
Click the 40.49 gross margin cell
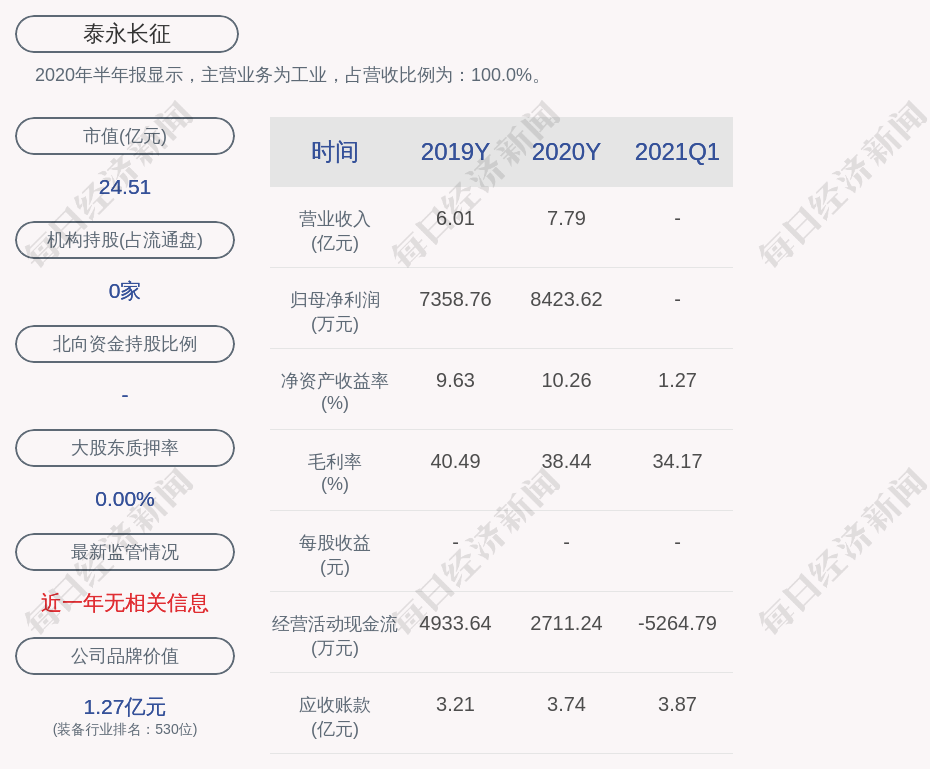click(455, 461)
